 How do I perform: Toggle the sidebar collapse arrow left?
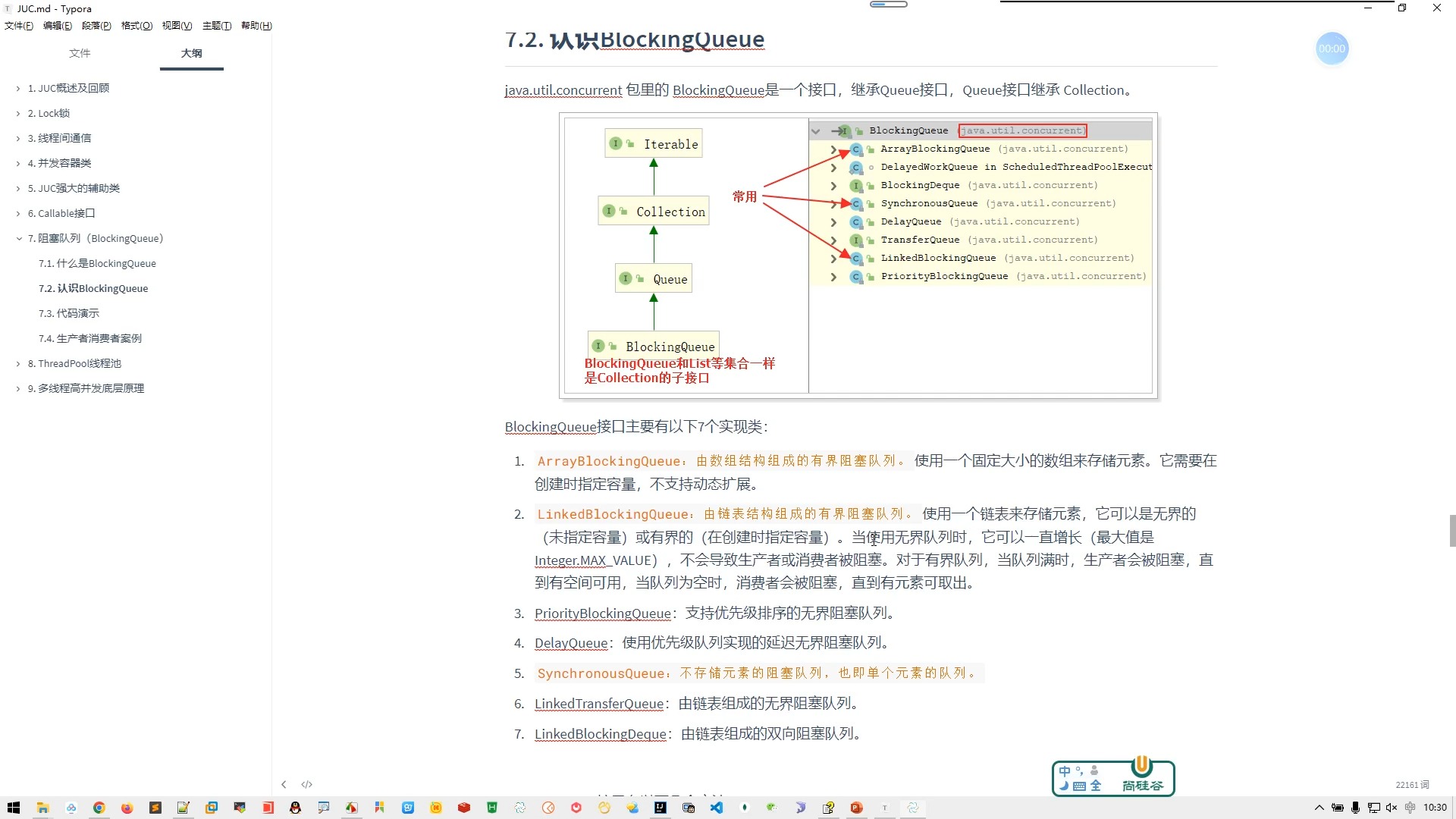[284, 784]
